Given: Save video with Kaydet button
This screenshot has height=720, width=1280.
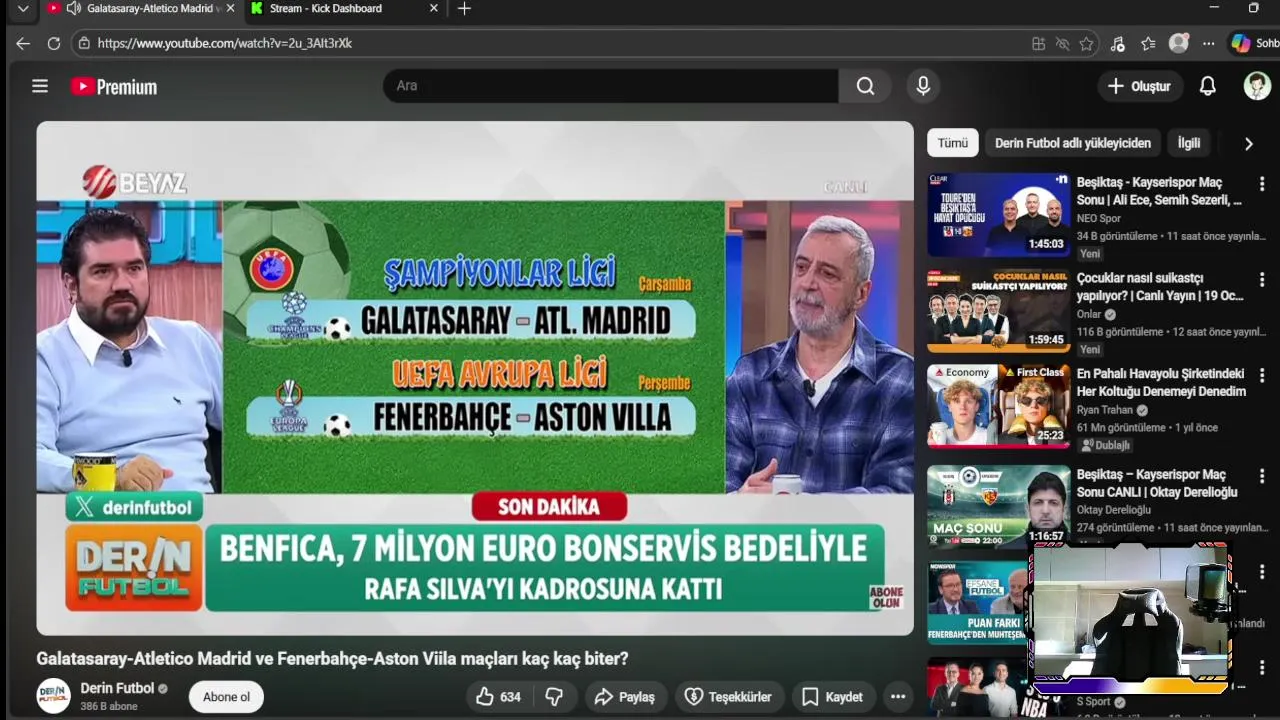Looking at the screenshot, I should (832, 697).
